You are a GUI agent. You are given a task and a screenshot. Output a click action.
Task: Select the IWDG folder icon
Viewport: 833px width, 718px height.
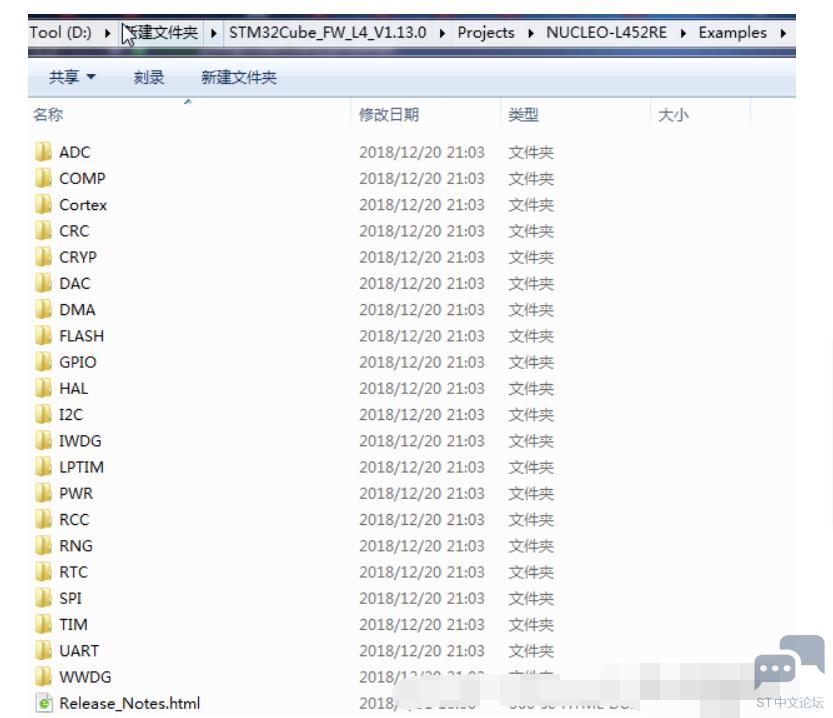click(x=44, y=440)
